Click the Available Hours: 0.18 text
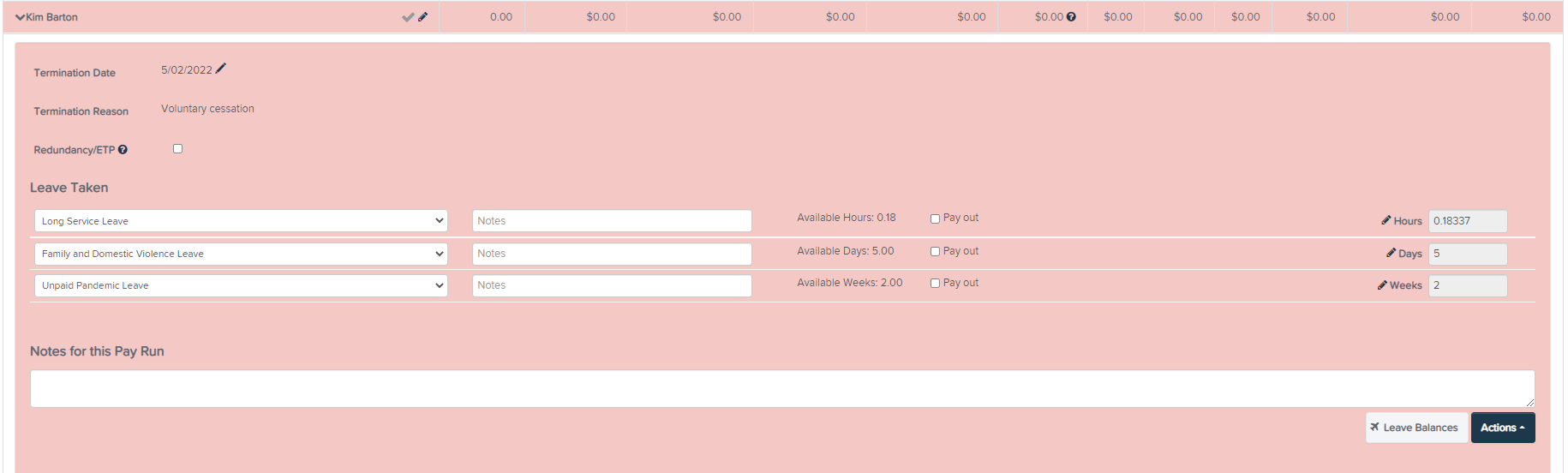1568x473 pixels. pyautogui.click(x=847, y=218)
